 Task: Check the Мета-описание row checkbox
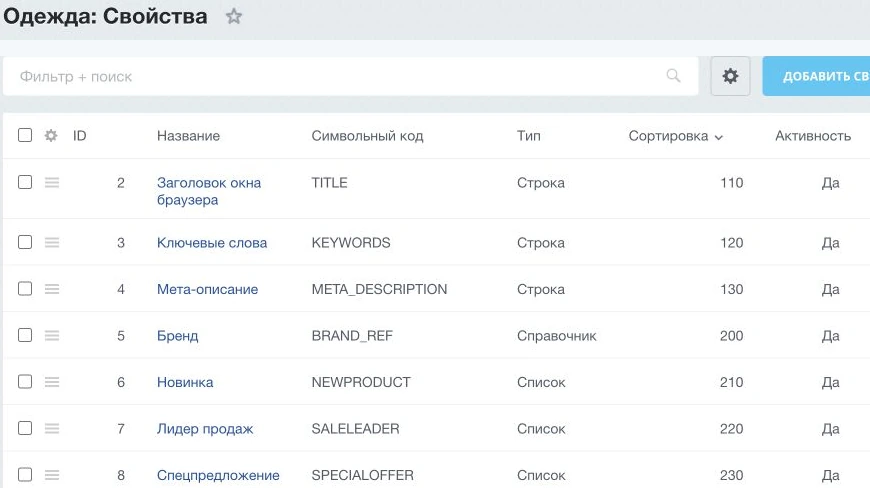pos(25,288)
